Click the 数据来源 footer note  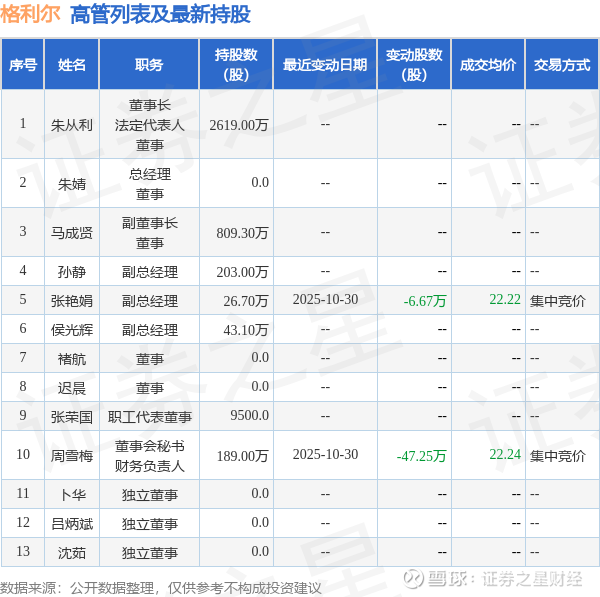161,588
